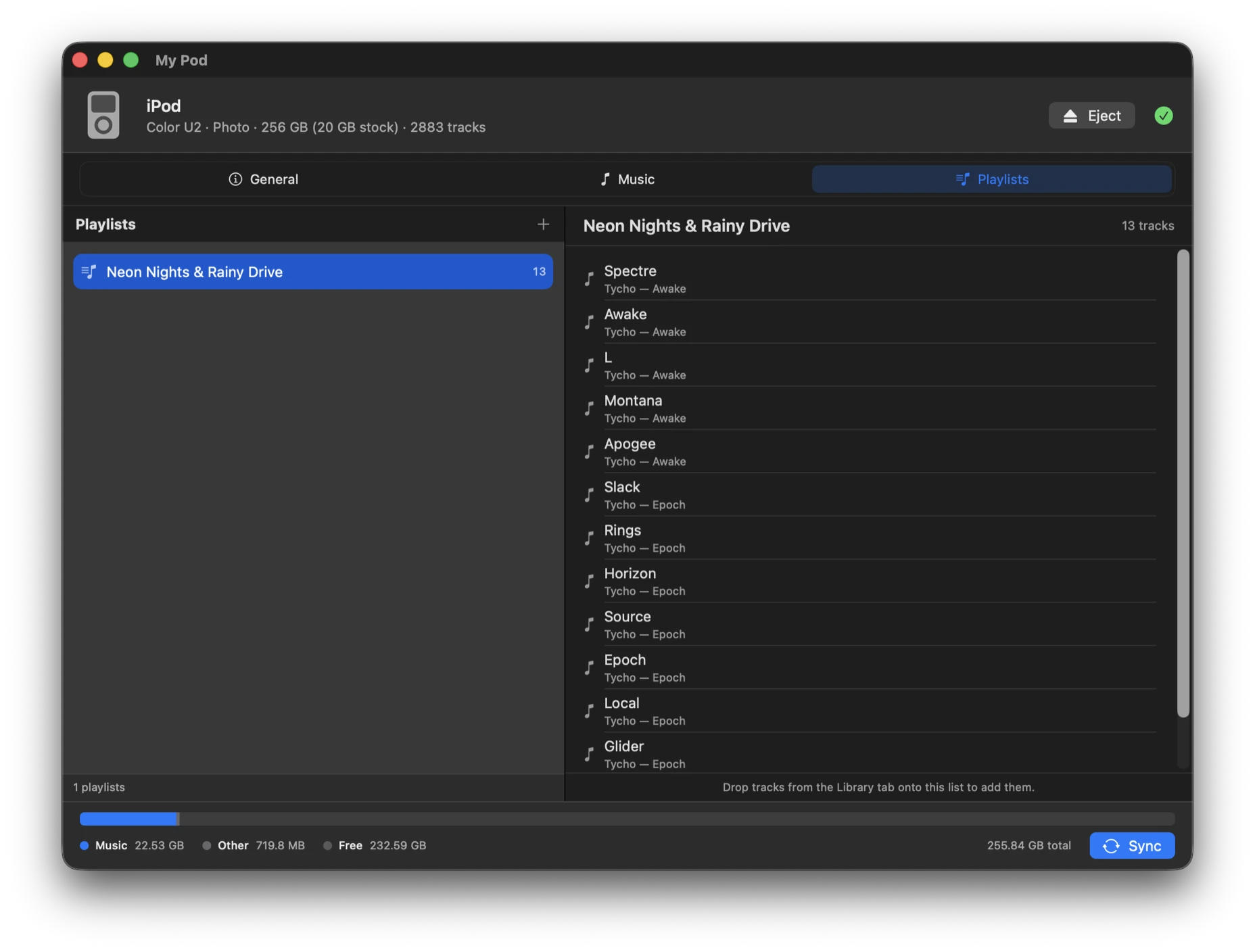Select the Epoch track title

(x=625, y=660)
